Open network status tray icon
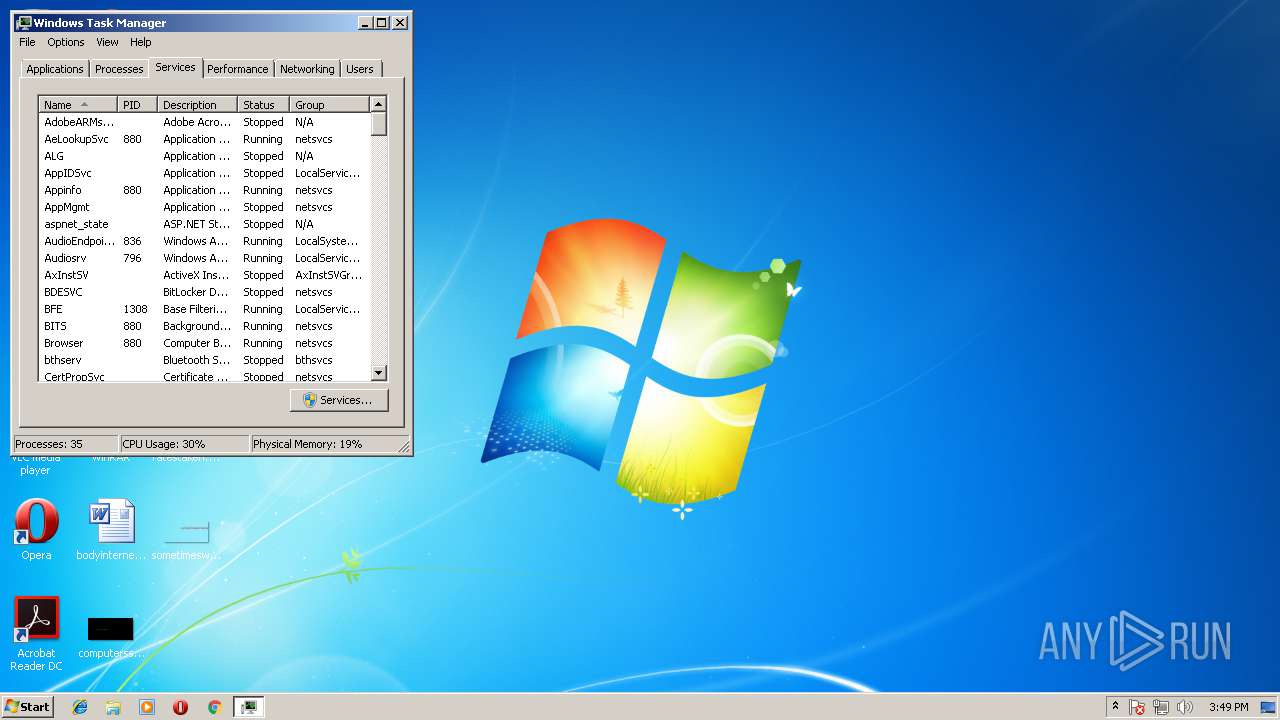Viewport: 1280px width, 720px height. coord(1161,707)
